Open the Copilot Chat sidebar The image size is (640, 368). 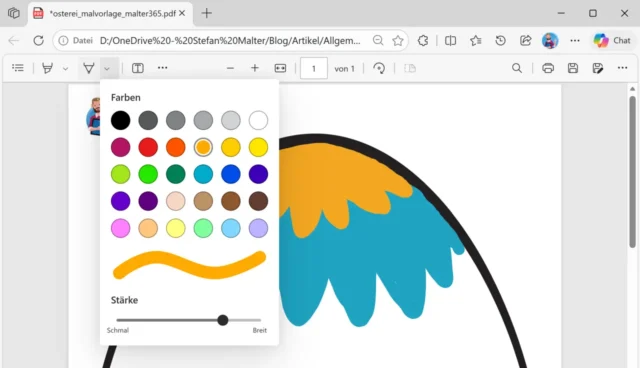click(x=612, y=40)
